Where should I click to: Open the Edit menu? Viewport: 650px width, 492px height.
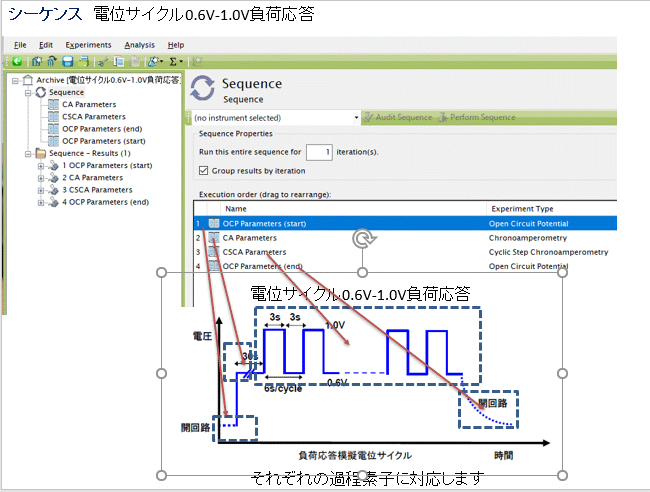(46, 45)
